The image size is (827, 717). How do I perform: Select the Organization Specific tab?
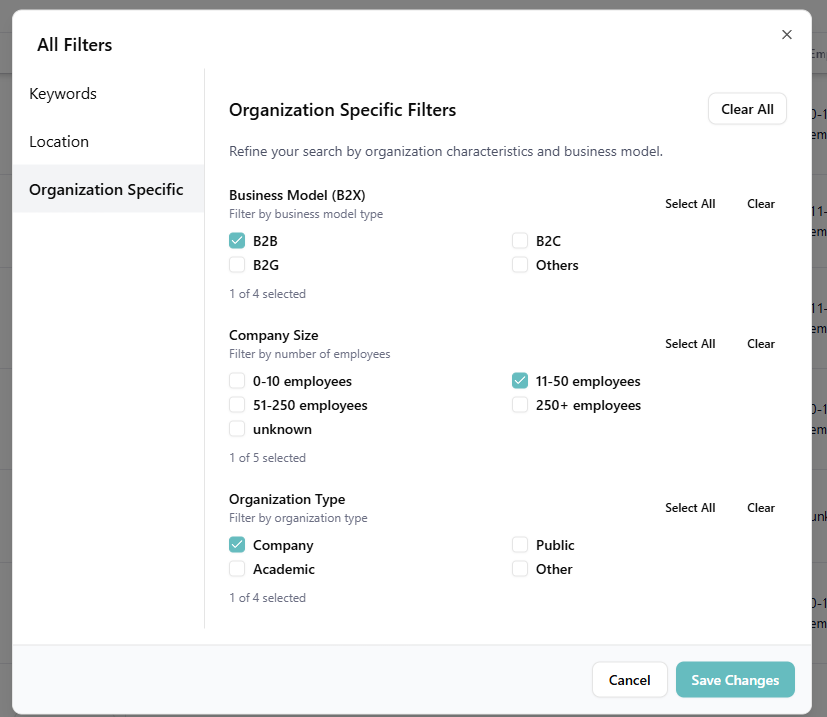[x=106, y=190]
